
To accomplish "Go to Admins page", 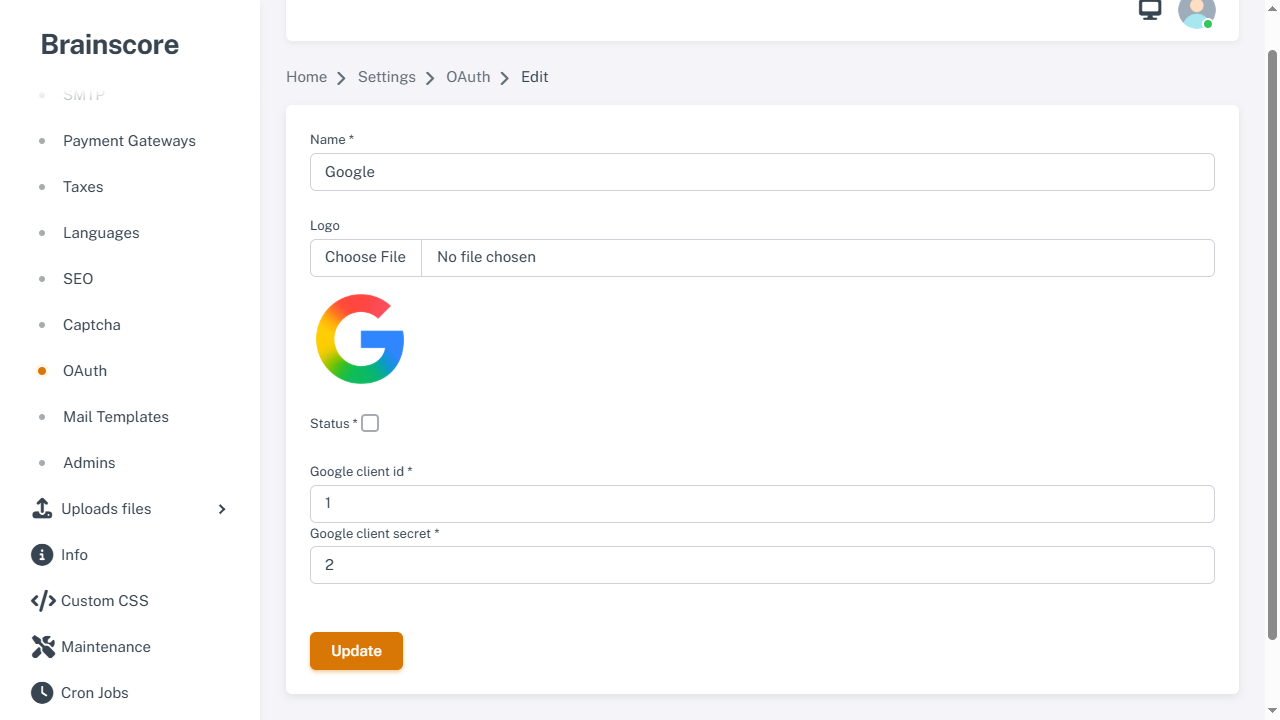I will 89,463.
